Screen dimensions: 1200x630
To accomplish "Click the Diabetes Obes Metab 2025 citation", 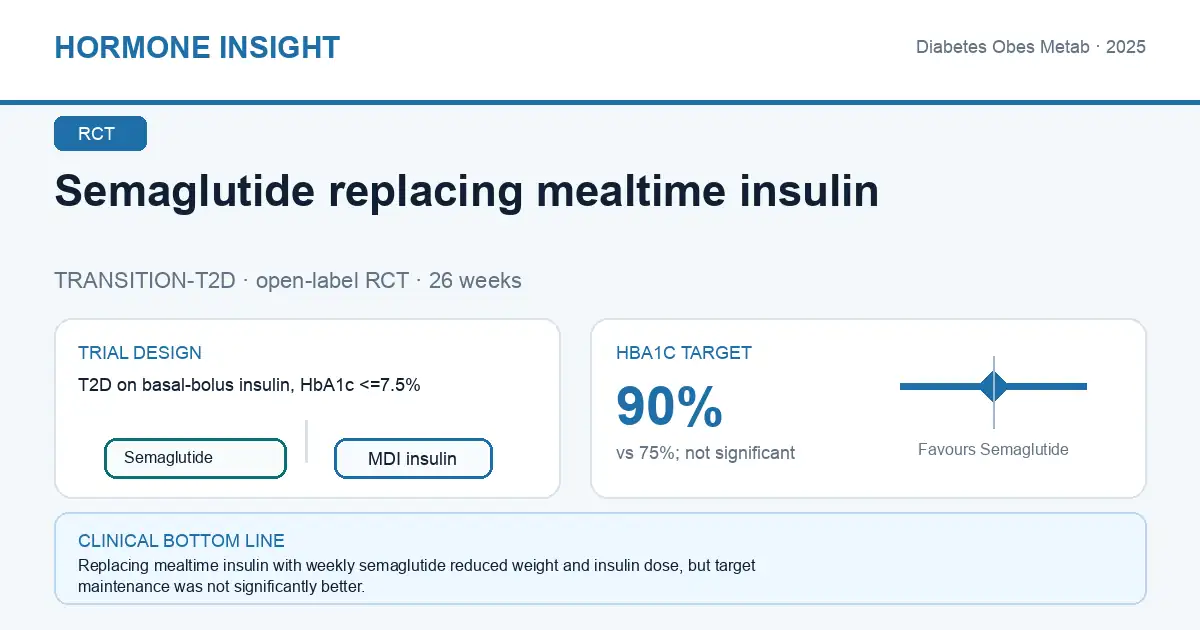I will tap(1031, 47).
